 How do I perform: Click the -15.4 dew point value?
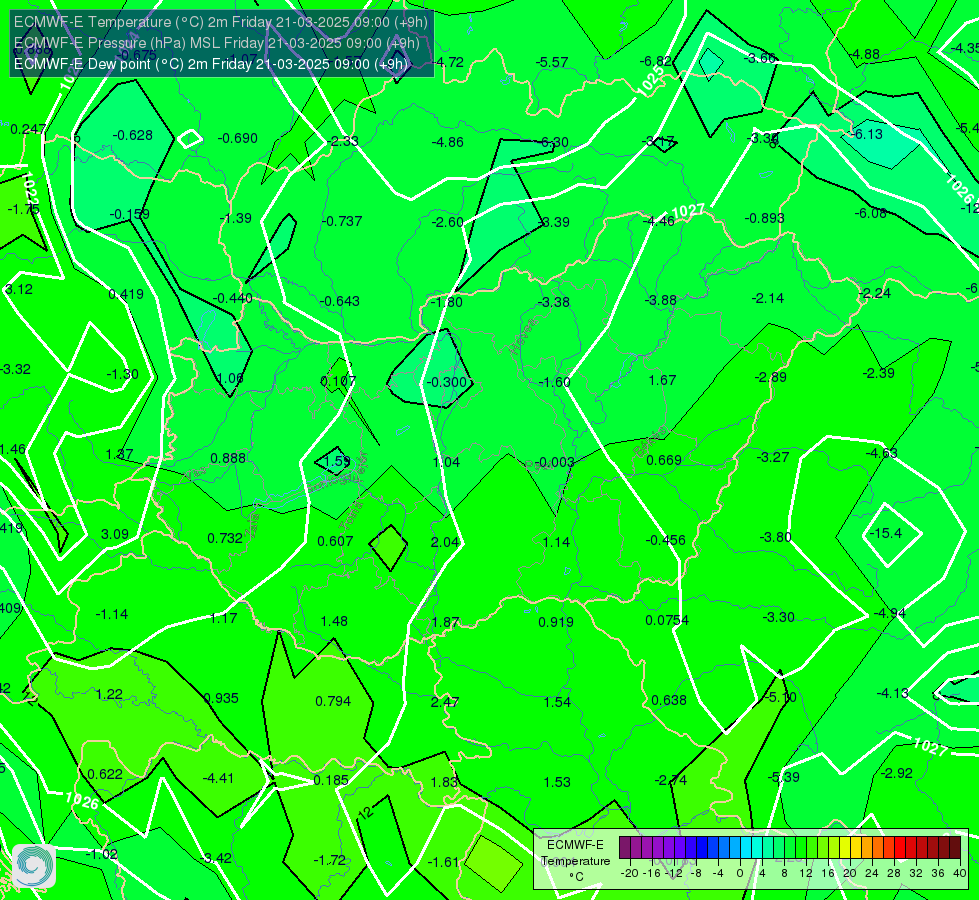(886, 533)
